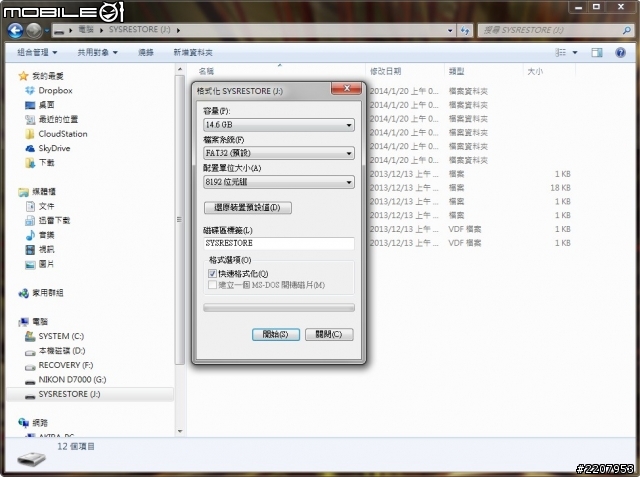Click the refresh icon beside the address bar
Screen dimensions: 640x477
(465, 30)
